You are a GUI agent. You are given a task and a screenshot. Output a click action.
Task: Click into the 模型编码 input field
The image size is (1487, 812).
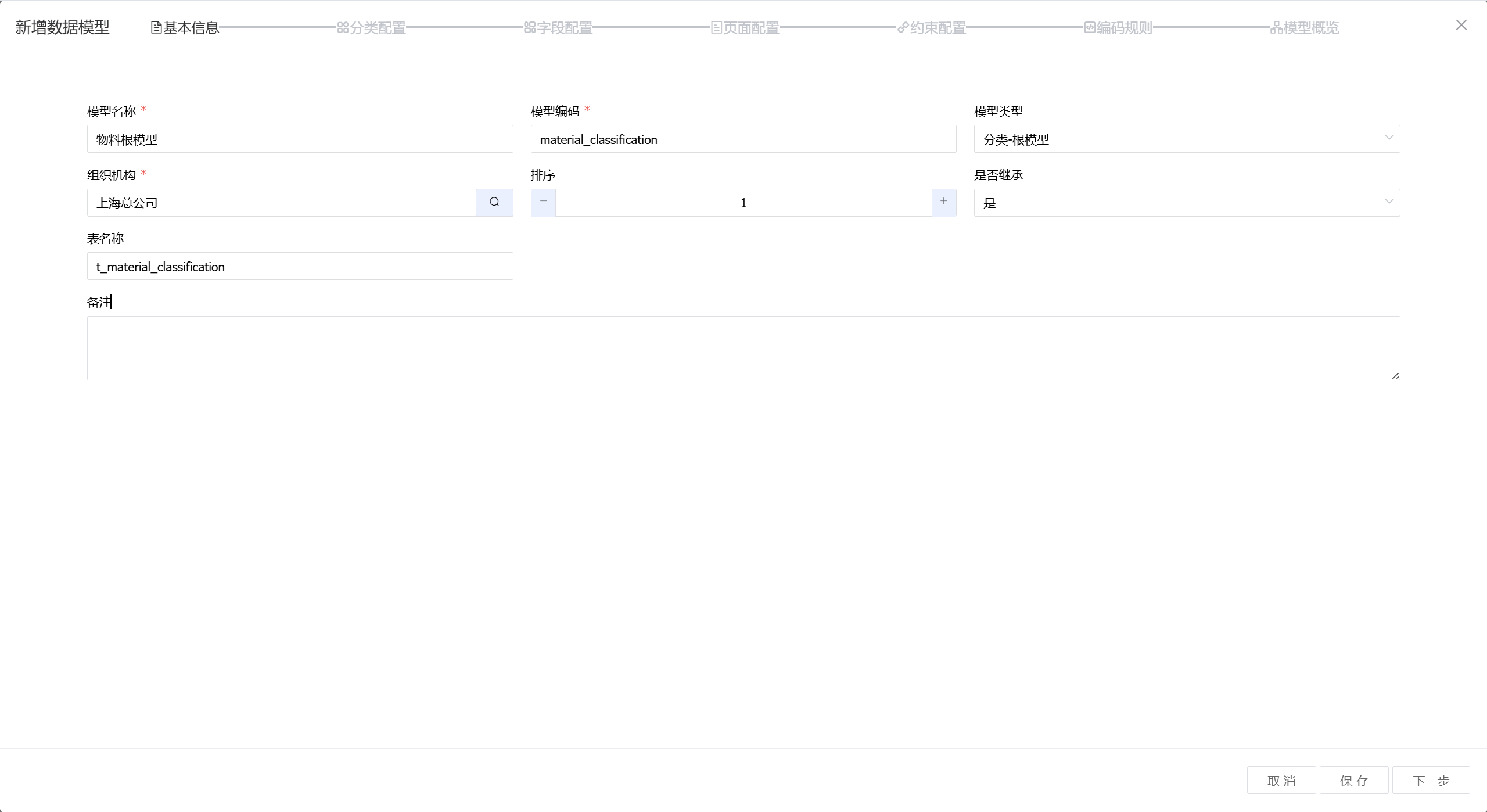tap(743, 139)
